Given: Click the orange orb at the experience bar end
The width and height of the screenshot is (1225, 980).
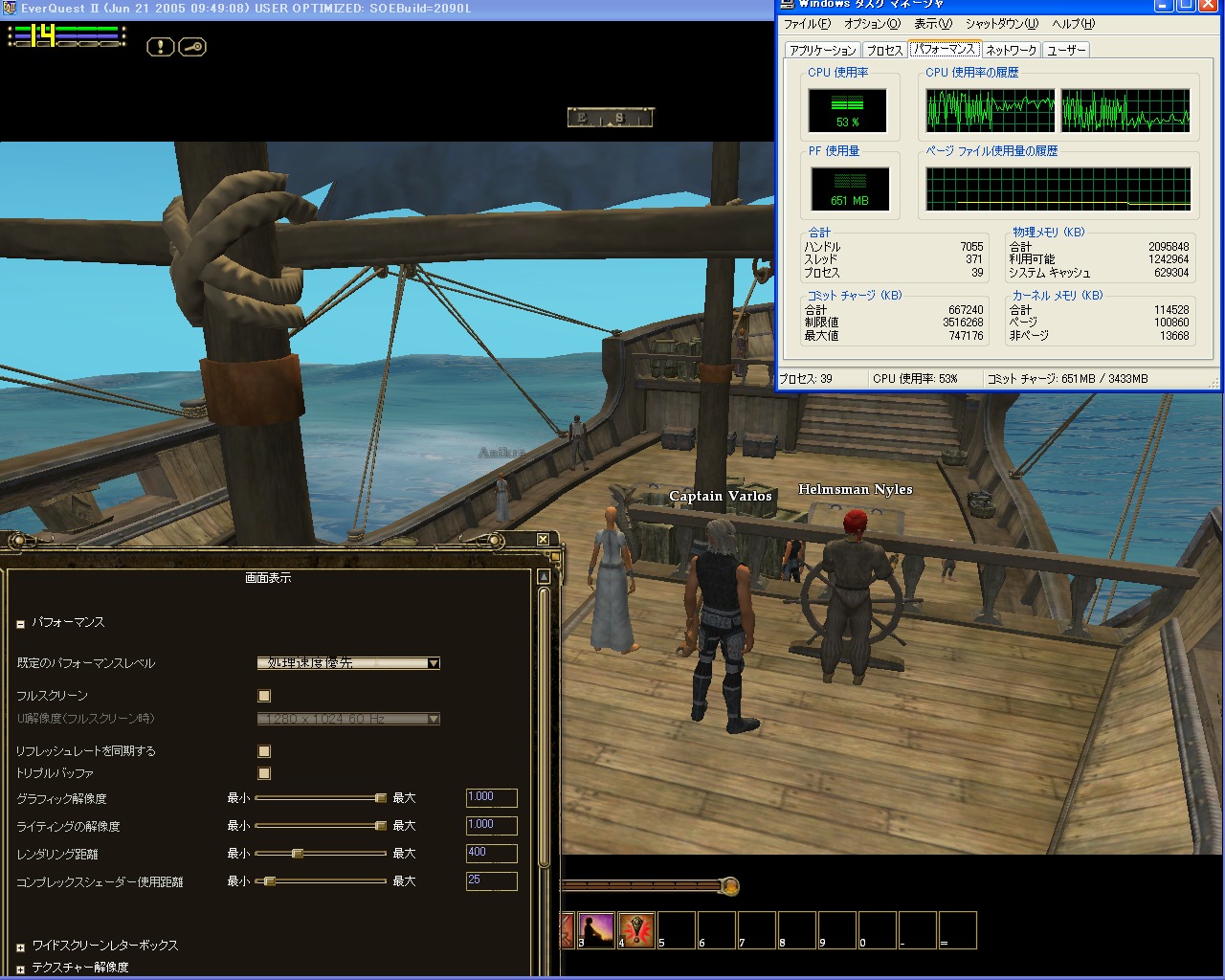Looking at the screenshot, I should 730,886.
